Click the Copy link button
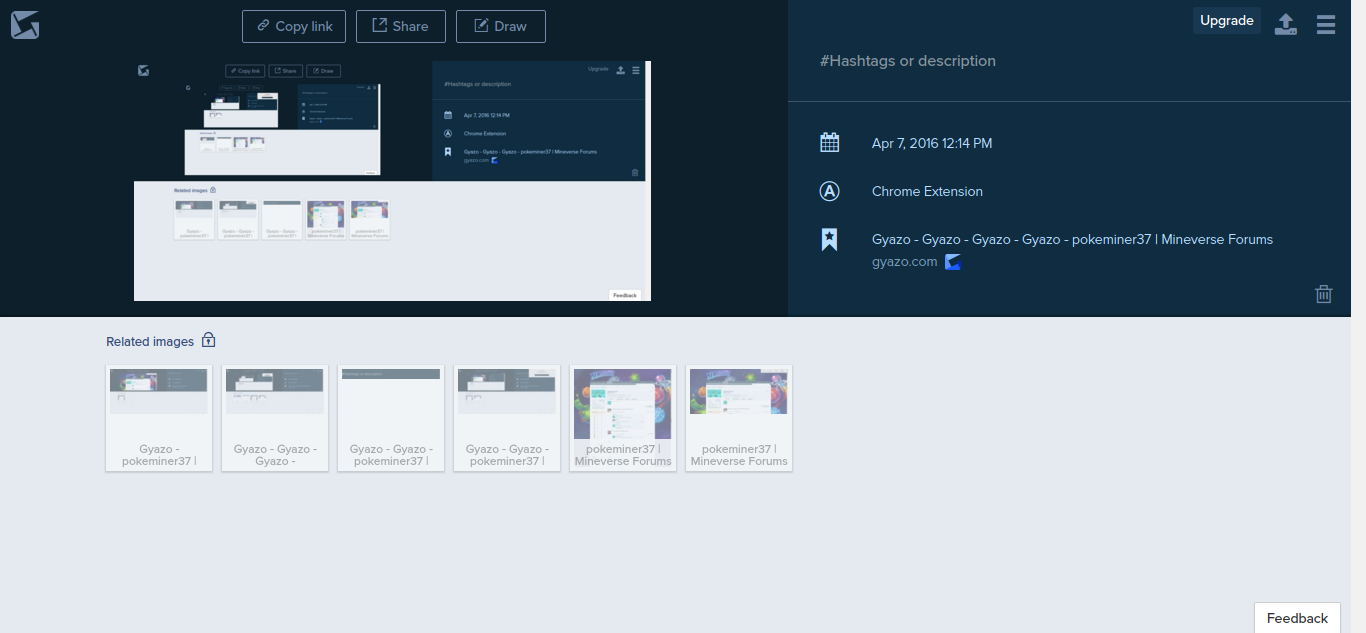Viewport: 1366px width, 633px height. pyautogui.click(x=294, y=26)
